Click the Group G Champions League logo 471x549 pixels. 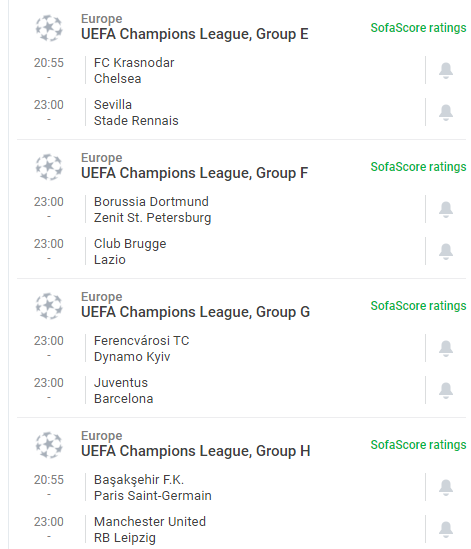pyautogui.click(x=49, y=306)
